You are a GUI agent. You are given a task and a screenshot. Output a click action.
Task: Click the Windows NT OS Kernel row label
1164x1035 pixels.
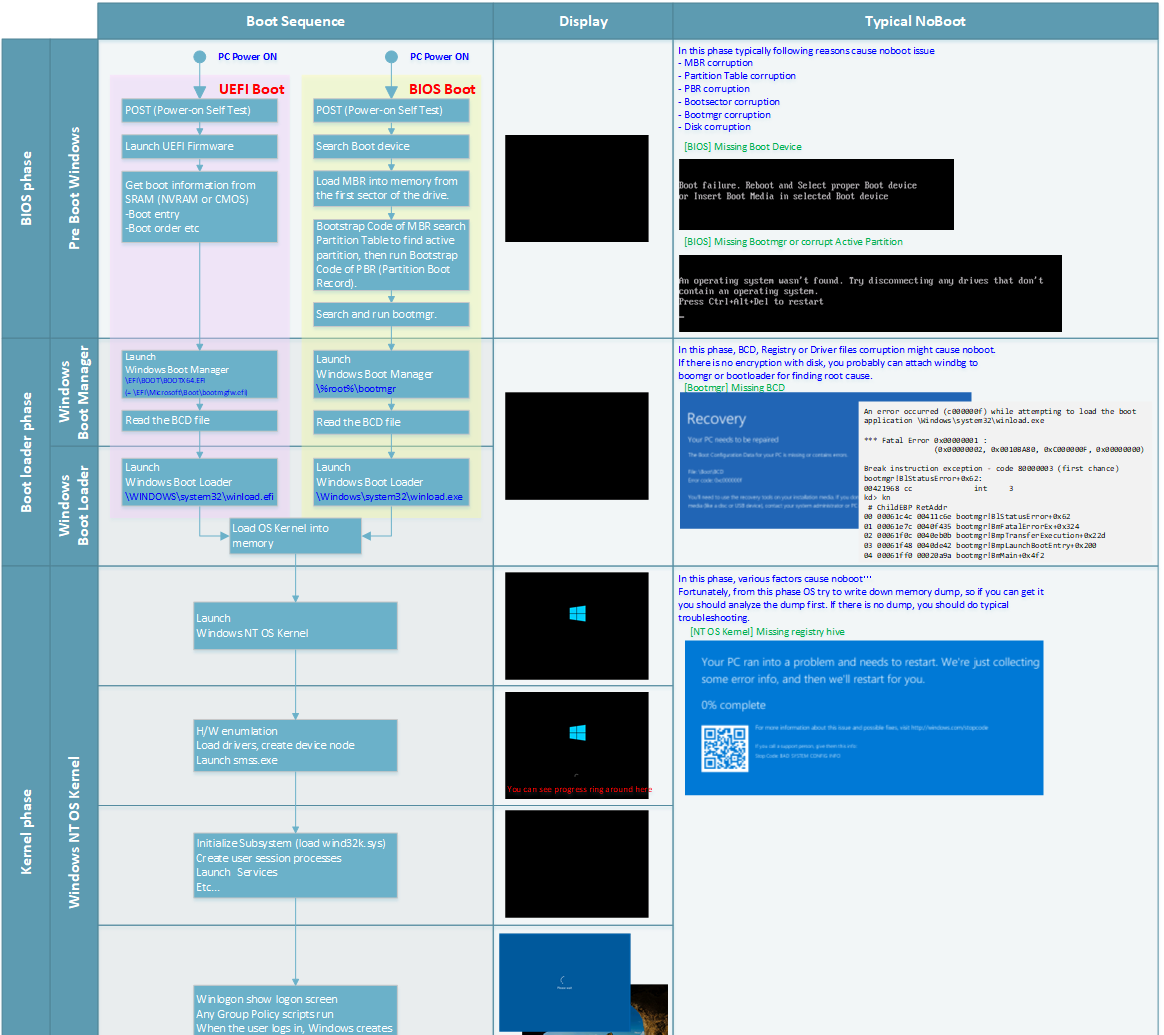[x=74, y=832]
